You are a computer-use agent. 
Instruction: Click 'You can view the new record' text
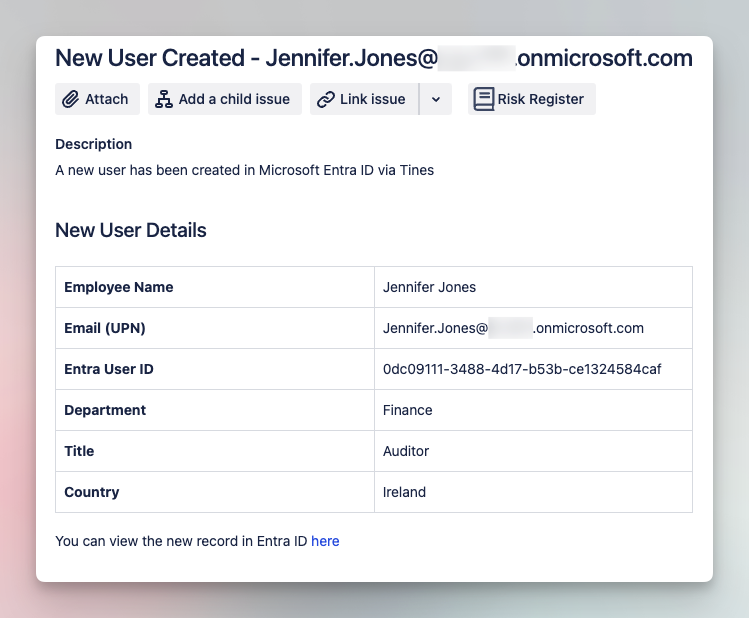pos(181,541)
